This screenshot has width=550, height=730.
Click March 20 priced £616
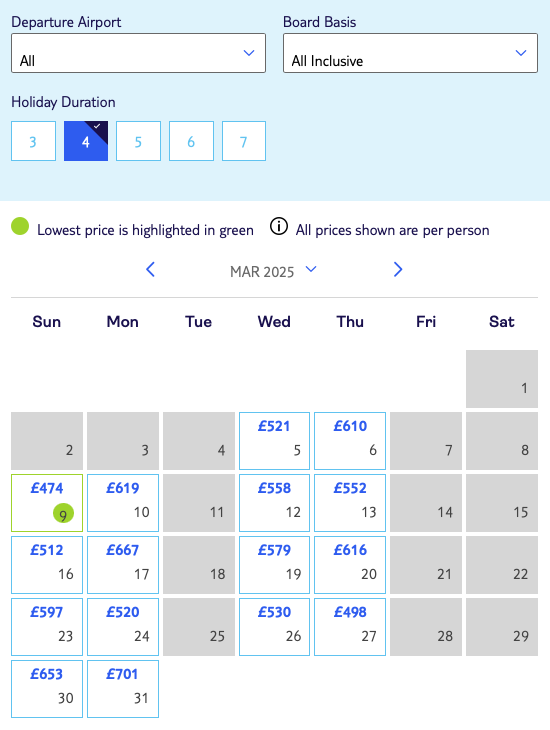pyautogui.click(x=350, y=565)
